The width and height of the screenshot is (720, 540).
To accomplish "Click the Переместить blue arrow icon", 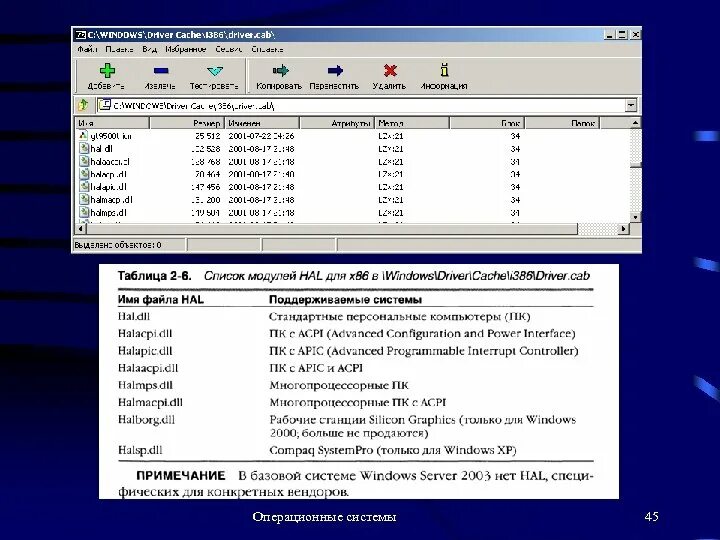I will point(335,70).
